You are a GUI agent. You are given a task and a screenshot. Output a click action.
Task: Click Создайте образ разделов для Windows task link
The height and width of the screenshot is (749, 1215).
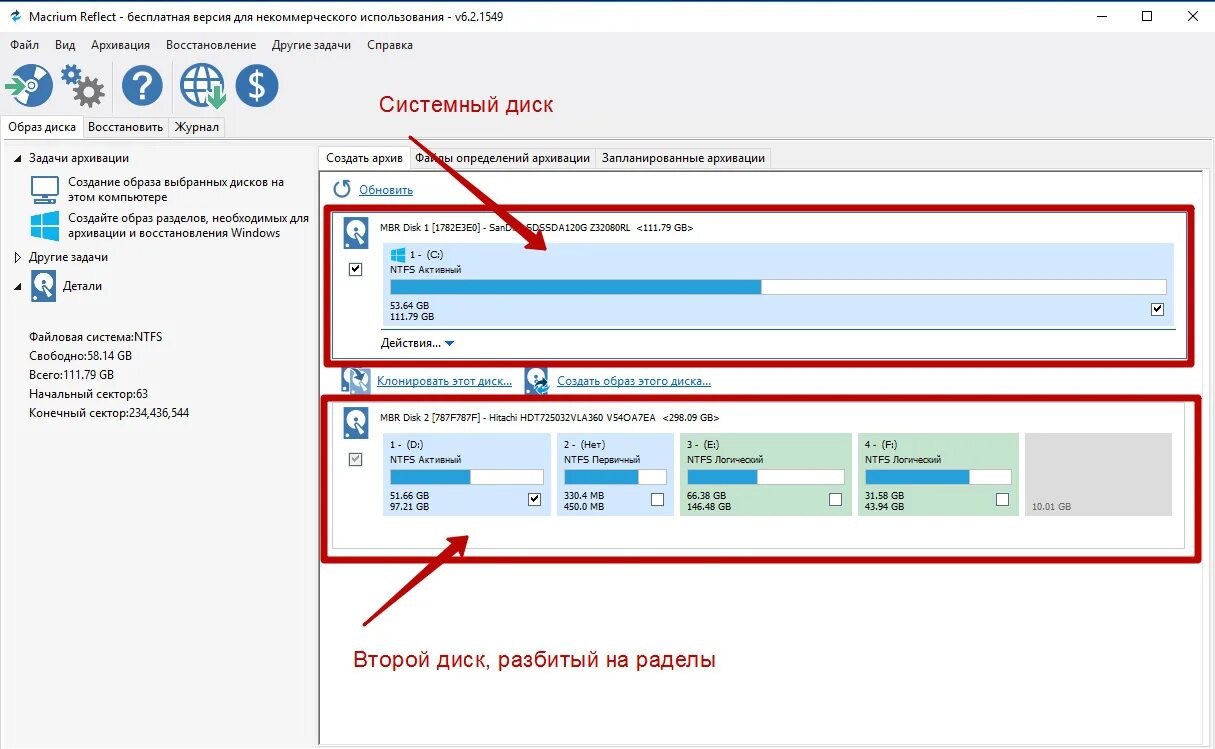coord(188,225)
